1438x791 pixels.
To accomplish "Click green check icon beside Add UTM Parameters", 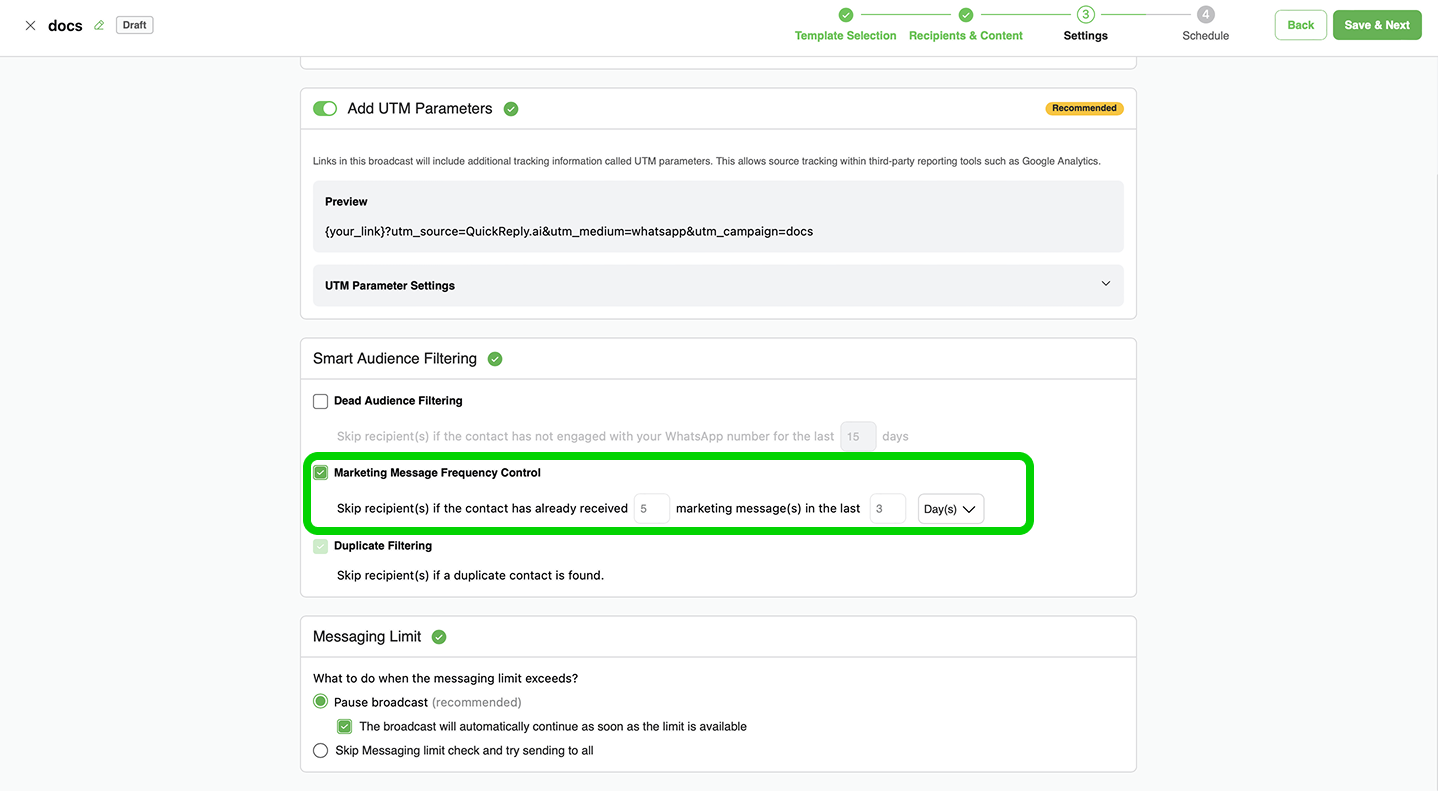I will (x=511, y=109).
